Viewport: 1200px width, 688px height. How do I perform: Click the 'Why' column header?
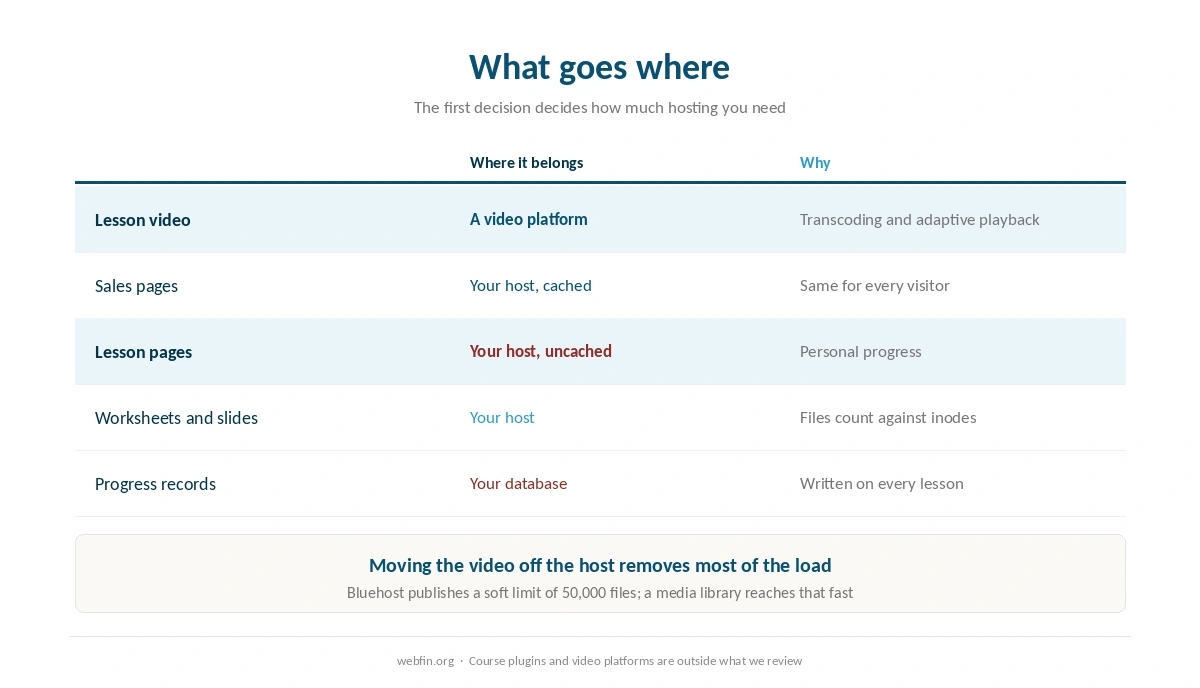click(x=815, y=163)
